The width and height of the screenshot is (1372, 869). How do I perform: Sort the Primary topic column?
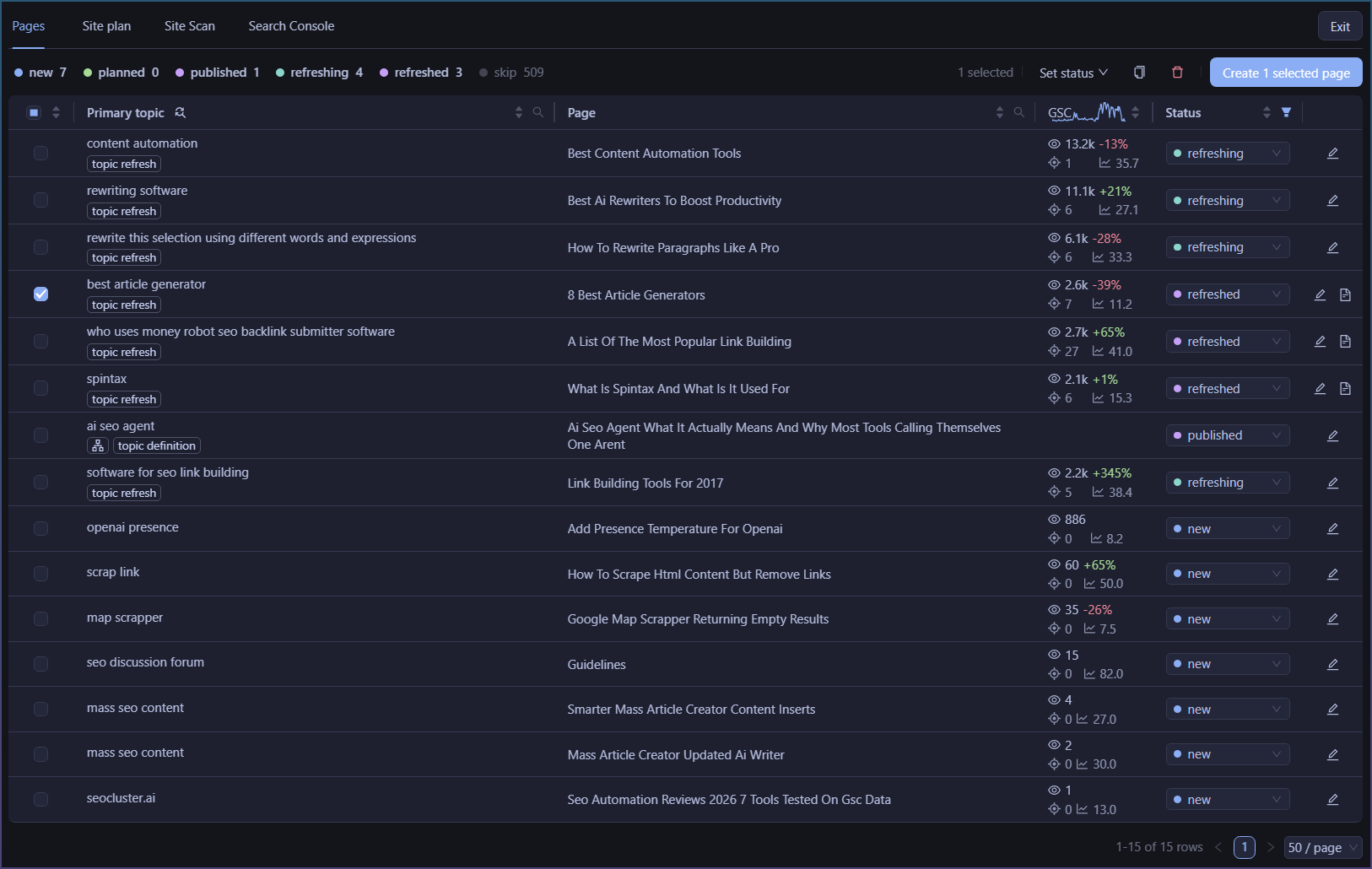pos(519,112)
